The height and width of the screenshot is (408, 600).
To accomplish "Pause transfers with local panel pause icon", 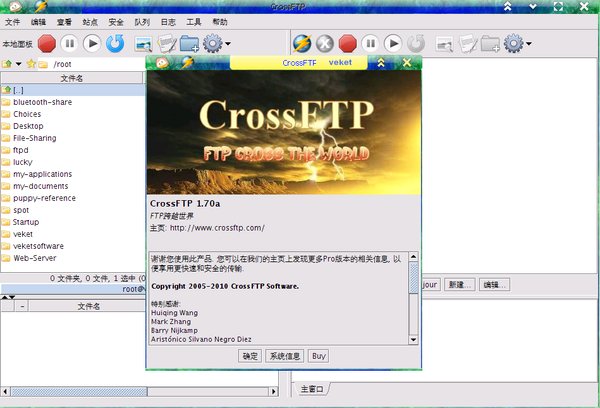I will pos(69,44).
